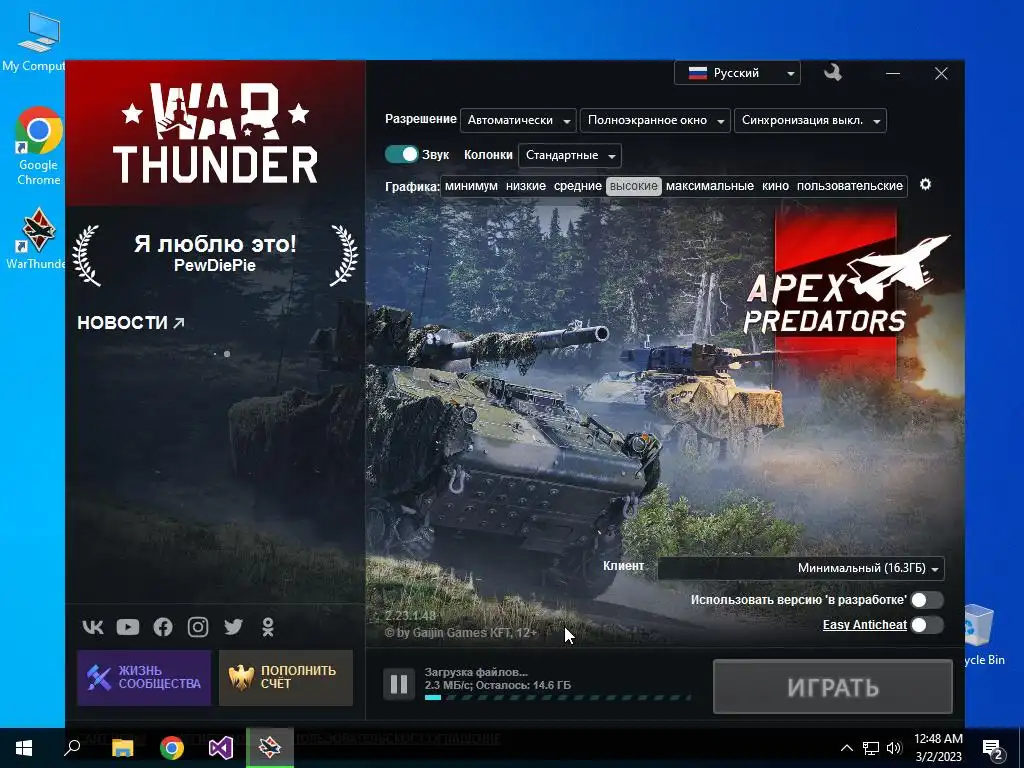
Task: Click the download progress bar
Action: [558, 697]
